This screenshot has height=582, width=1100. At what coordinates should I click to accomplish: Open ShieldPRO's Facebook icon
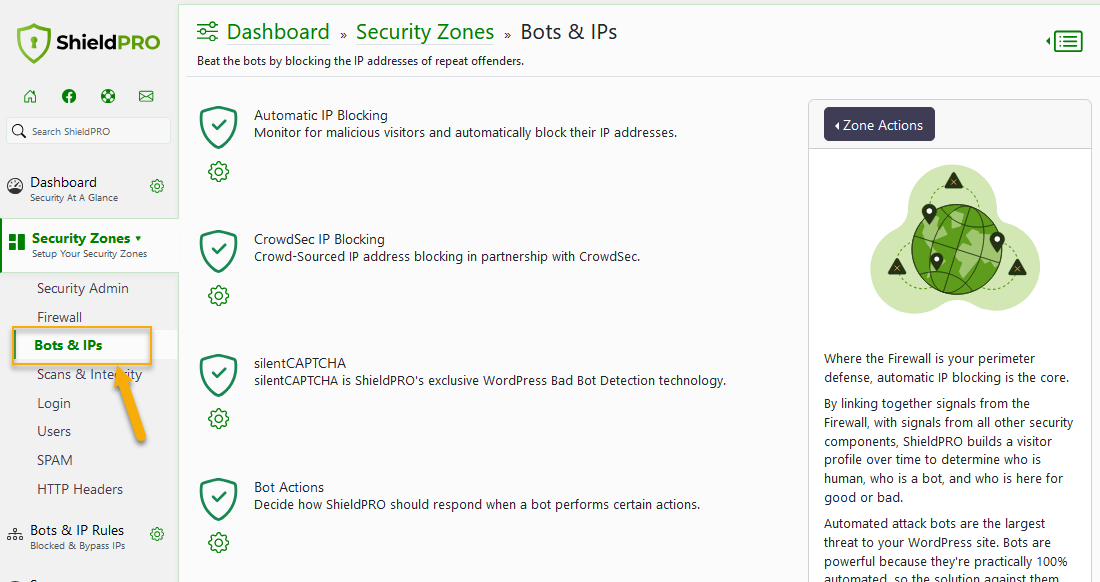click(x=68, y=96)
